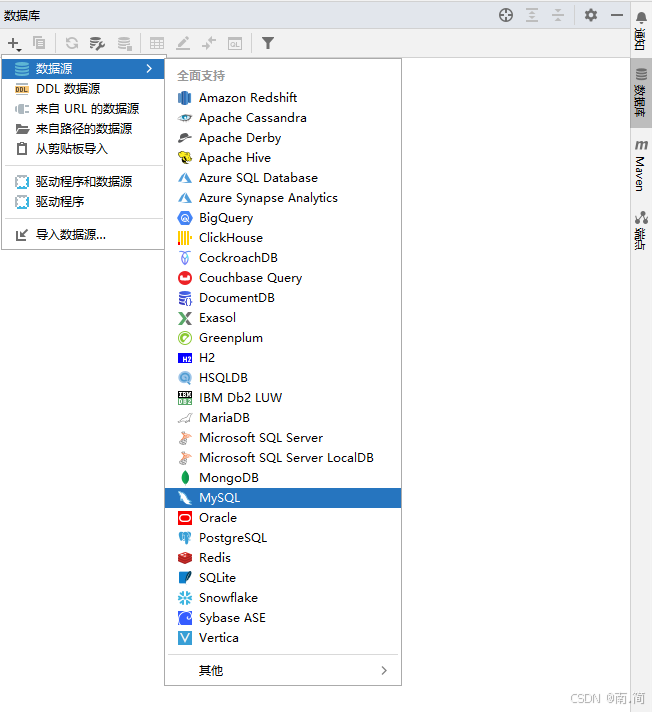This screenshot has width=652, height=712.
Task: Select ClickHouse data source
Action: pyautogui.click(x=283, y=237)
